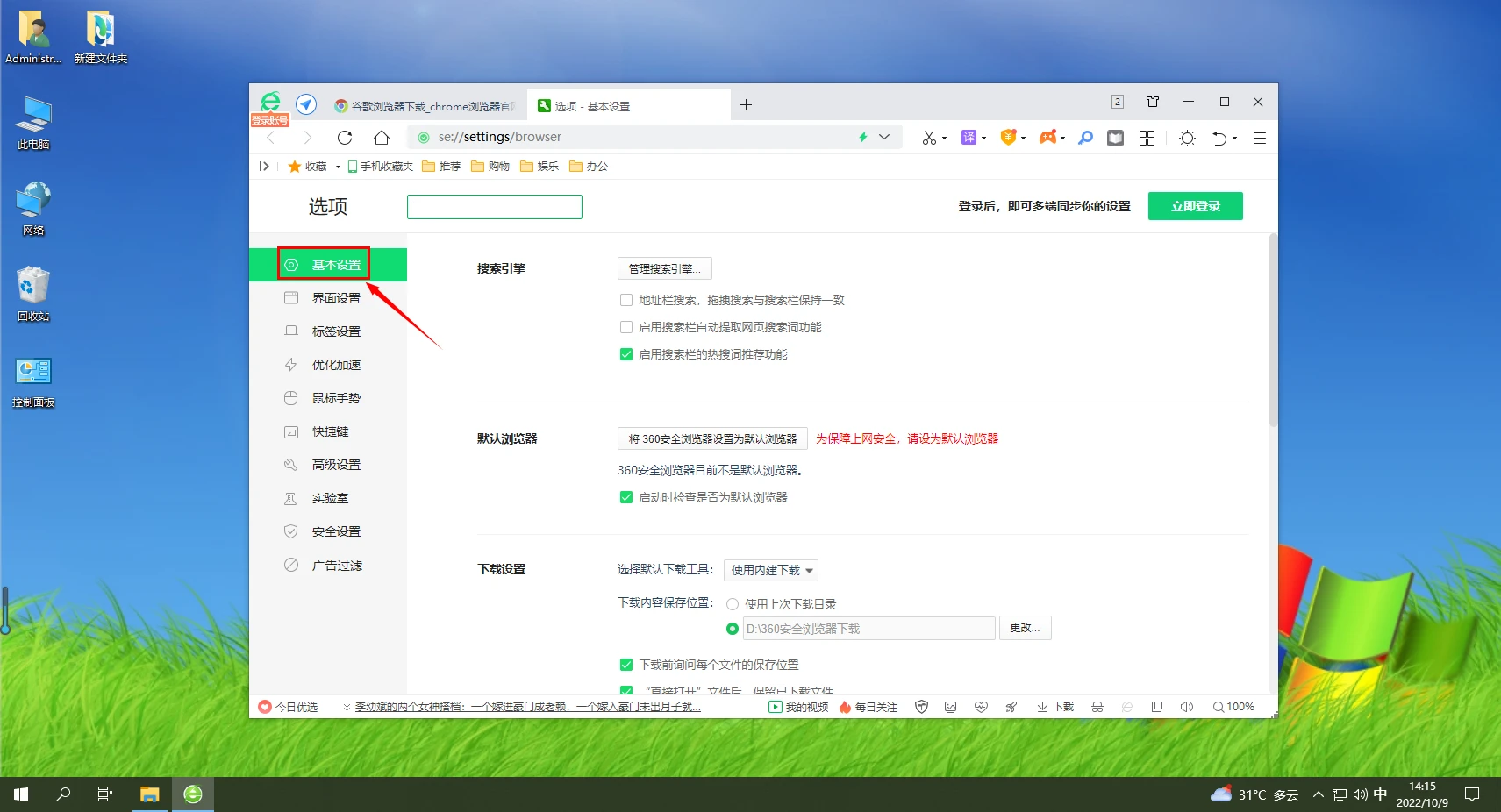Switch to the 谷歌浏览器下载 tab
The width and height of the screenshot is (1501, 812).
[425, 106]
